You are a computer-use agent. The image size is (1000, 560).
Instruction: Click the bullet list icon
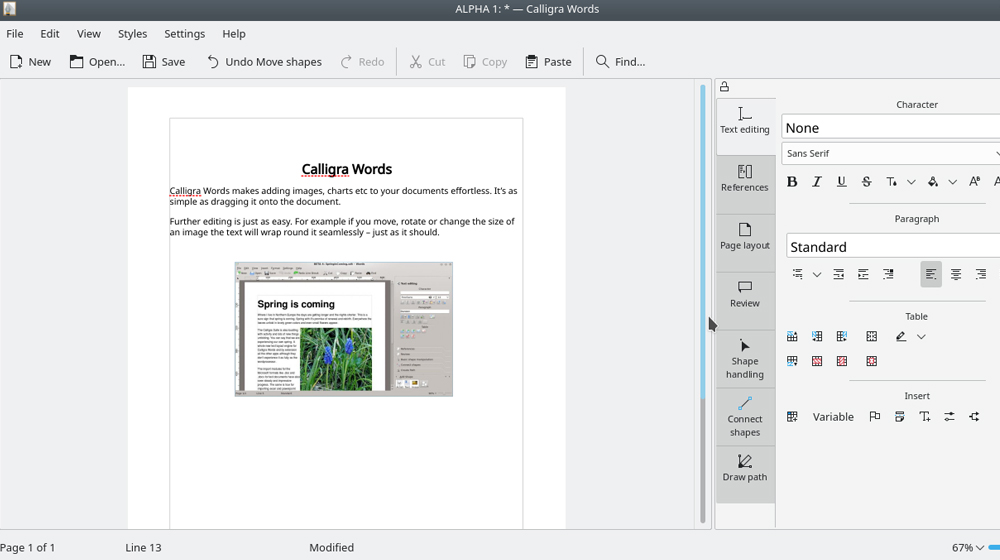pyautogui.click(x=797, y=274)
